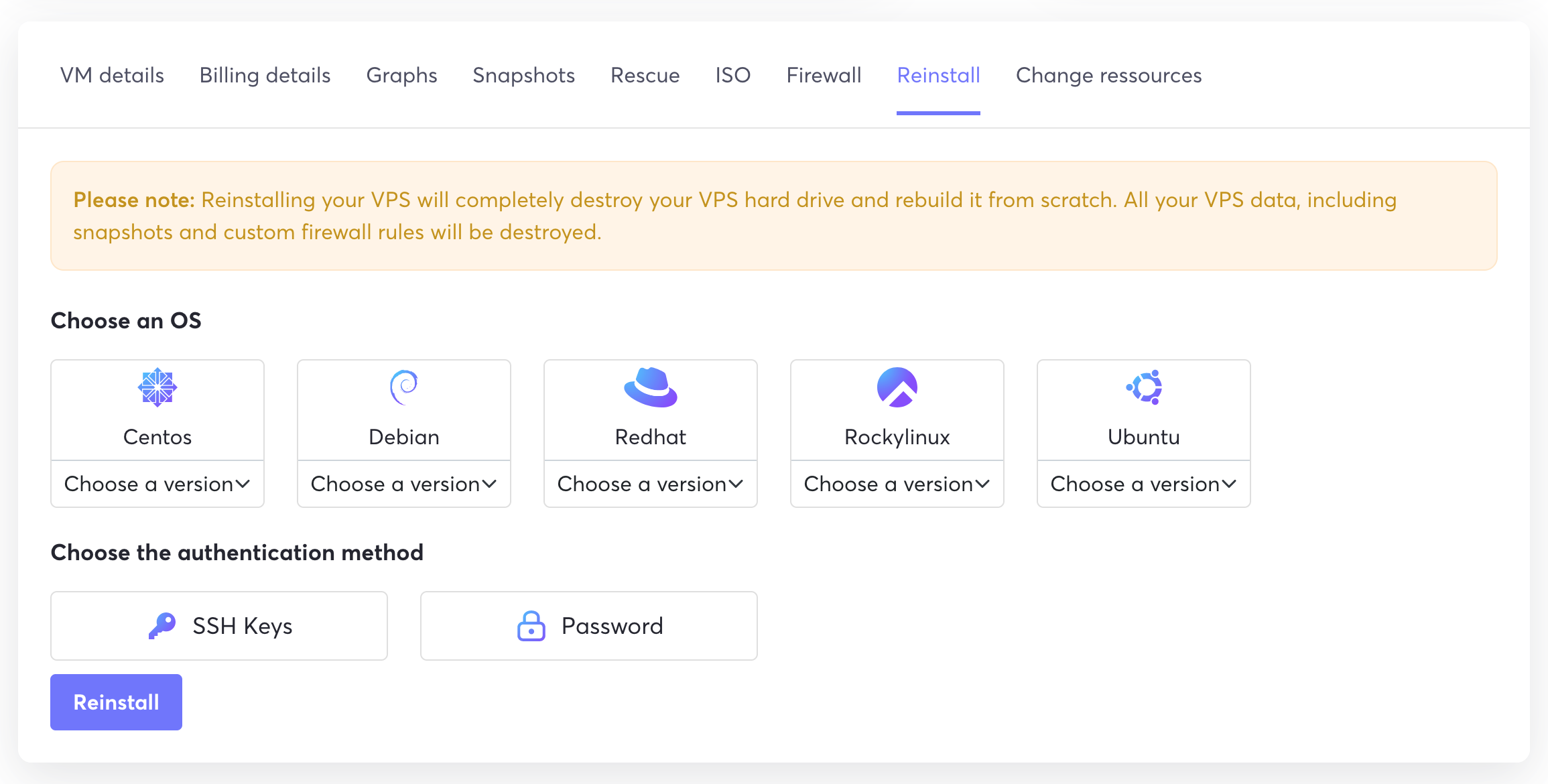Open the ISO tab
This screenshot has height=784, width=1548.
coord(732,75)
